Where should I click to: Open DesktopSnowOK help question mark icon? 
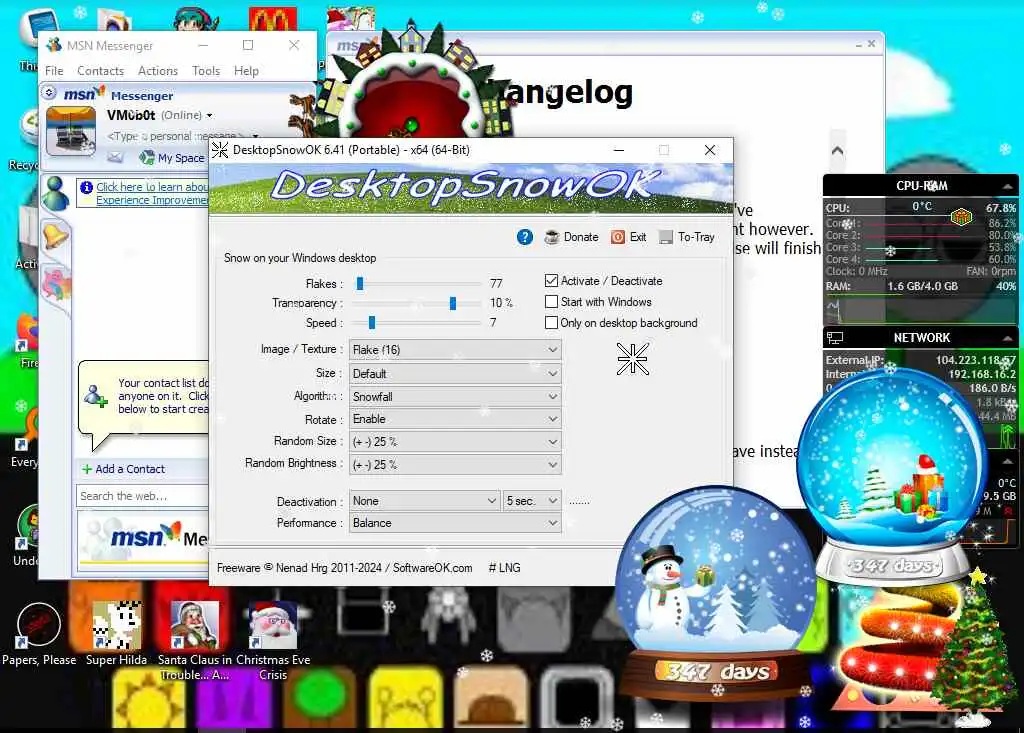click(x=524, y=237)
